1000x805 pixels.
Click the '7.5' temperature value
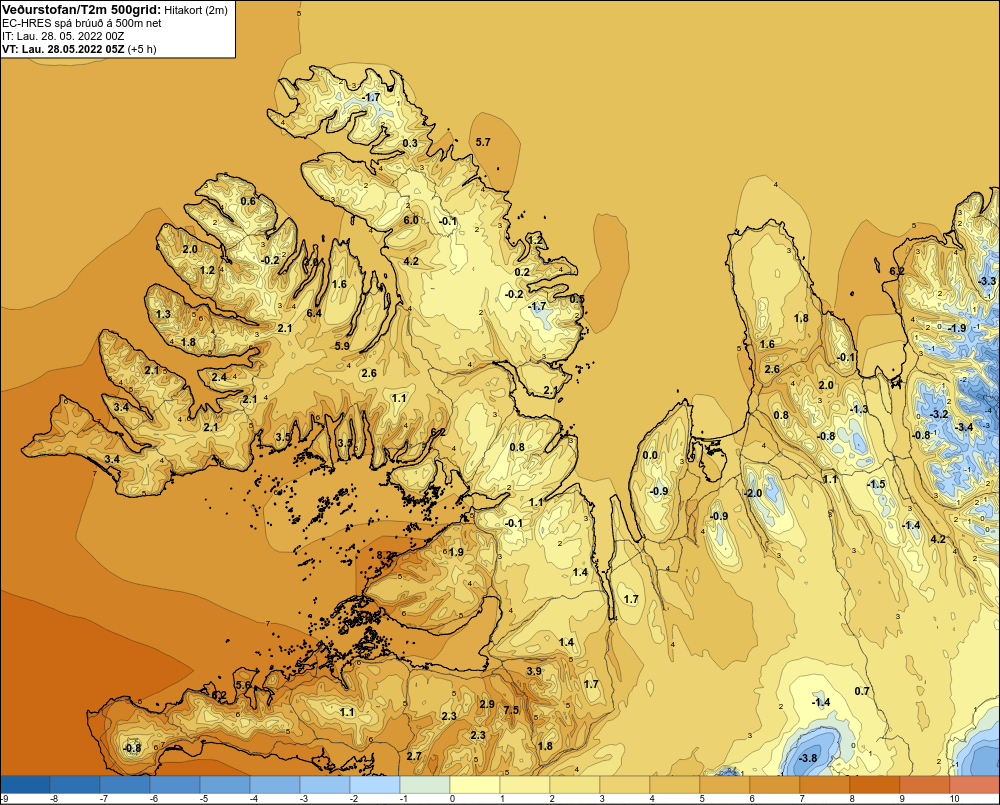pyautogui.click(x=511, y=710)
